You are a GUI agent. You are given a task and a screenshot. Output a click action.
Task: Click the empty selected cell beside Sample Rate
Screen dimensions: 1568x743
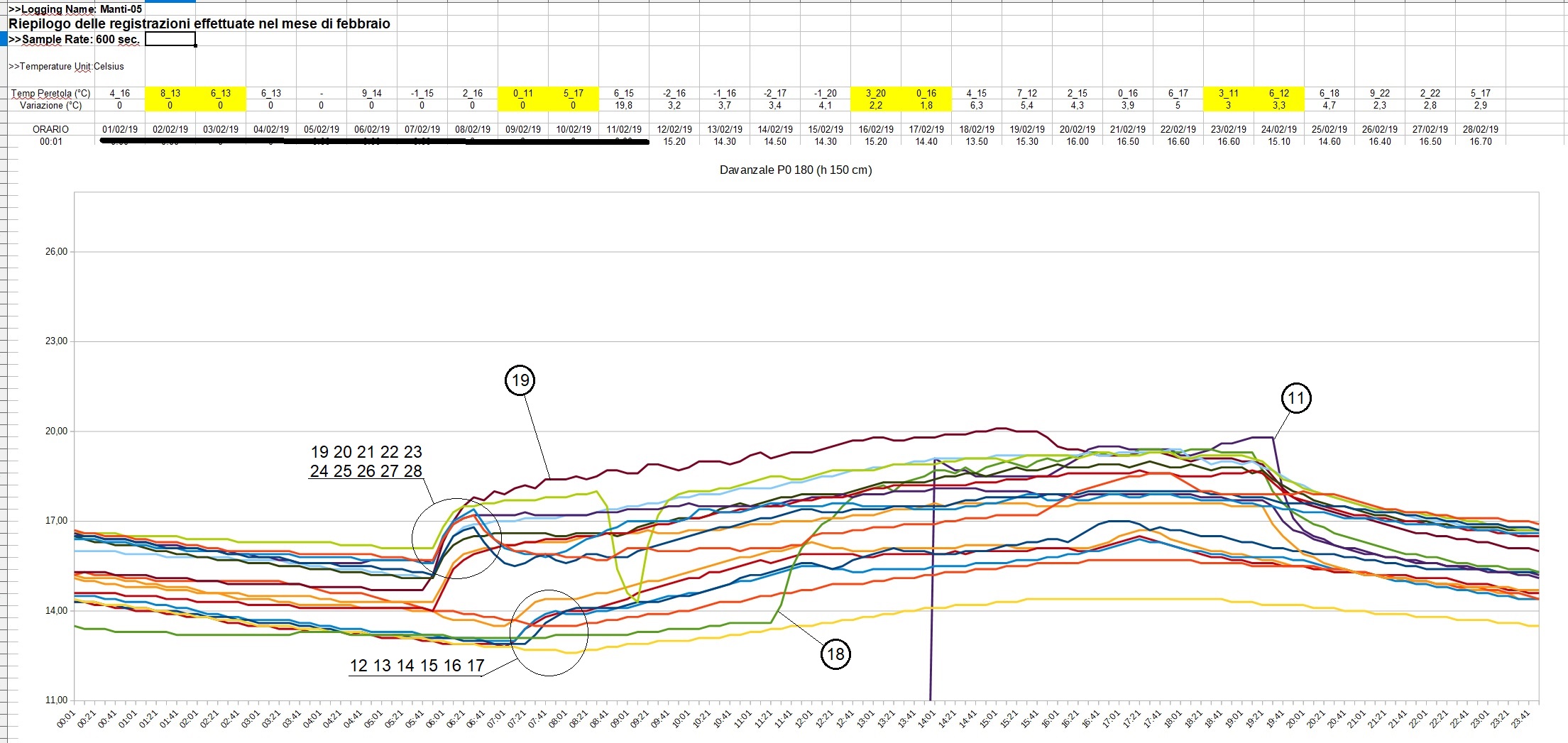point(170,39)
